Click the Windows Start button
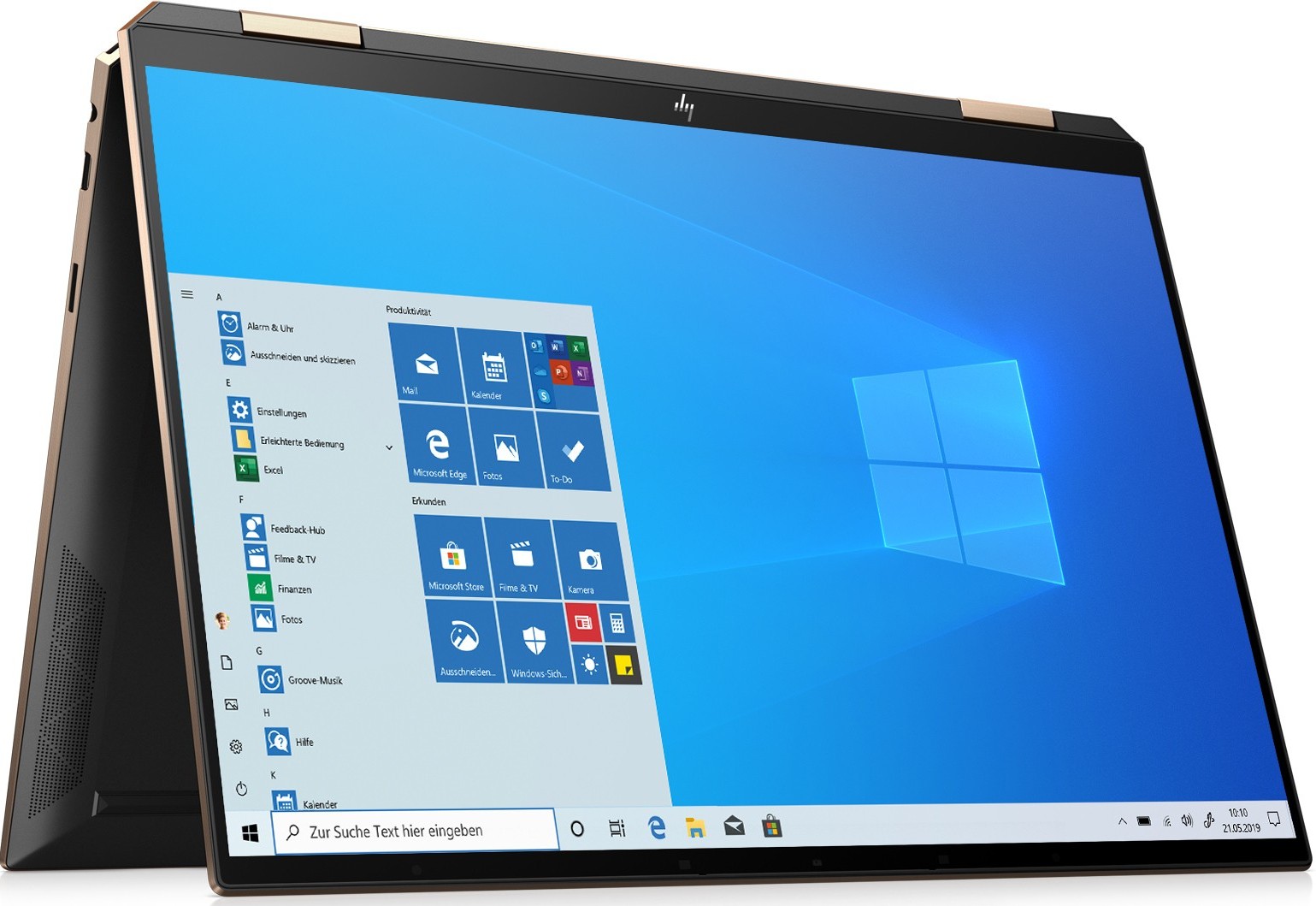This screenshot has width=1316, height=906. 251,832
